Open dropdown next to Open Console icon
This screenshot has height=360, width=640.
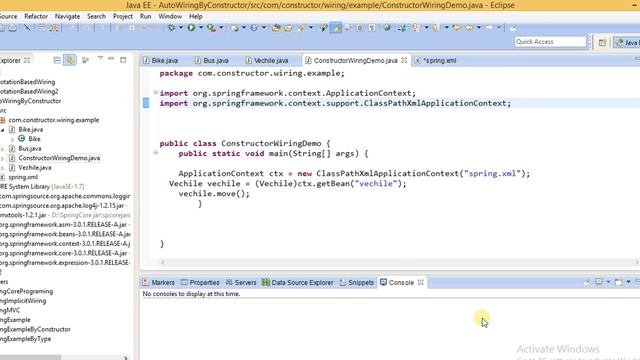[x=629, y=282]
